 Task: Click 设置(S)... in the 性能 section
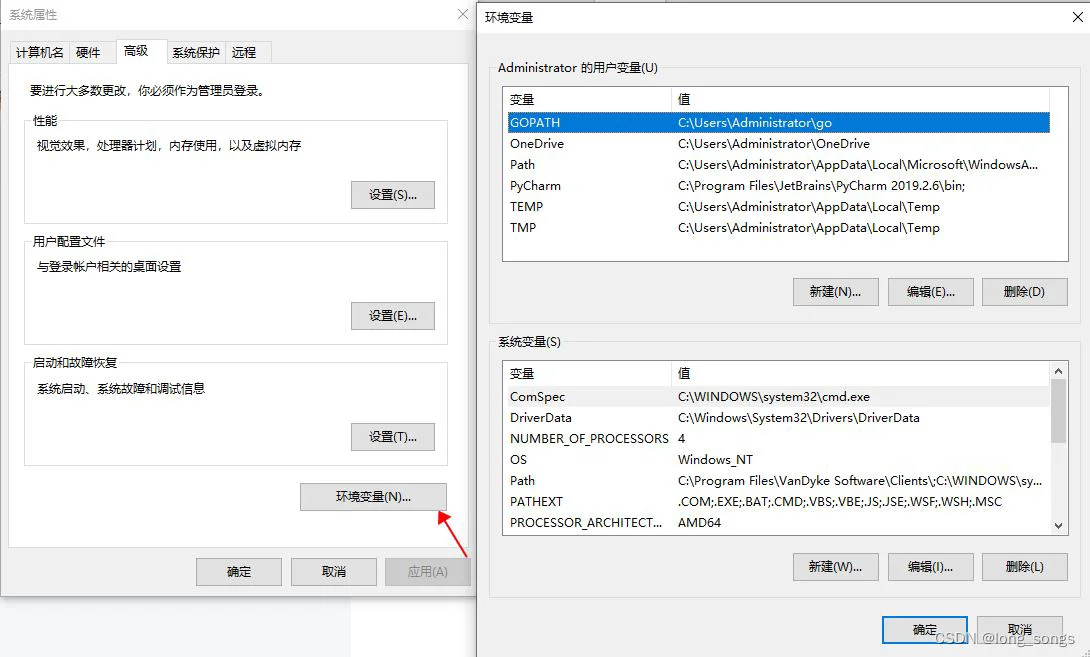click(393, 195)
